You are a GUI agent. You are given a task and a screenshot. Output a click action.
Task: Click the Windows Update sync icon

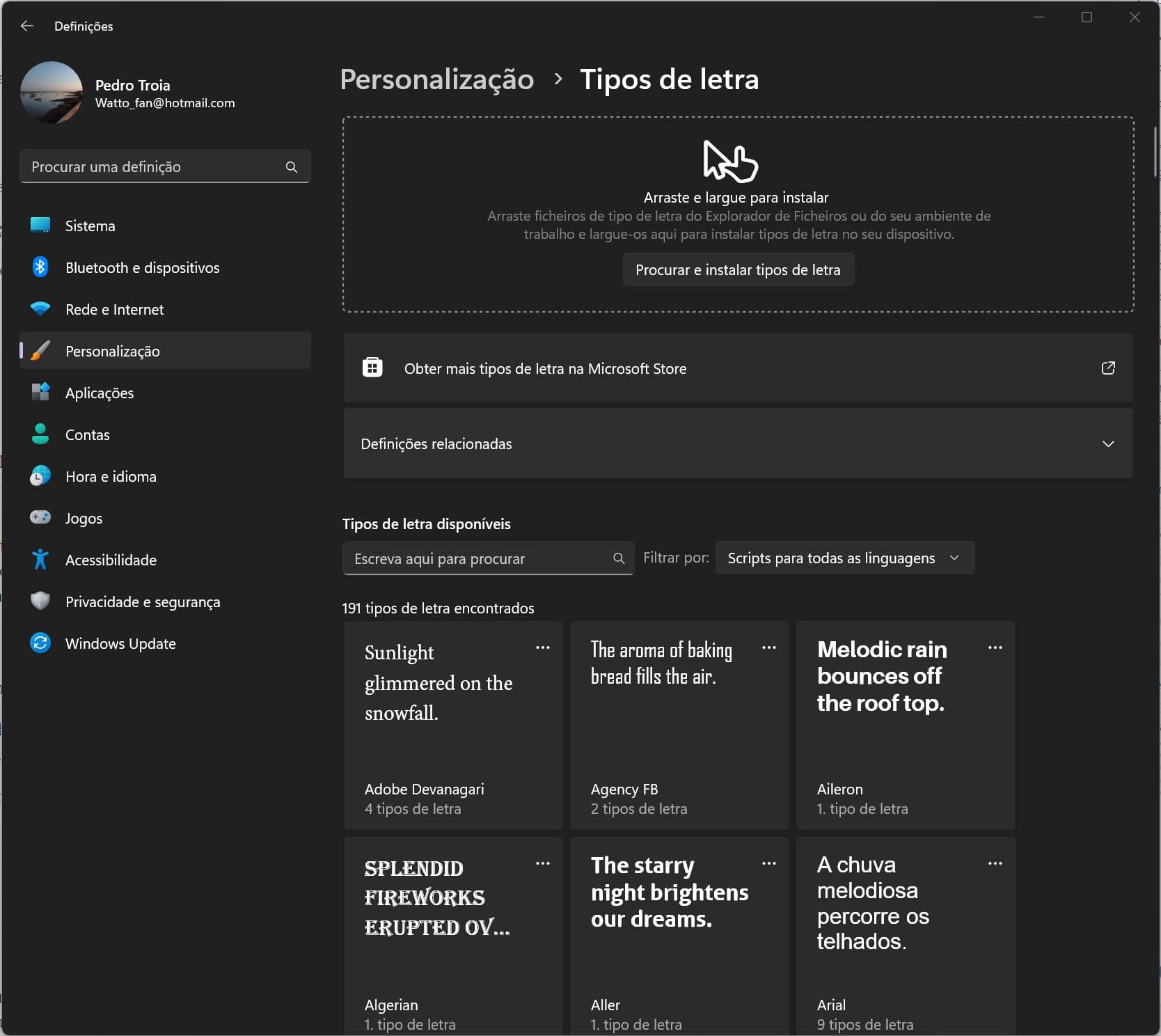point(40,643)
